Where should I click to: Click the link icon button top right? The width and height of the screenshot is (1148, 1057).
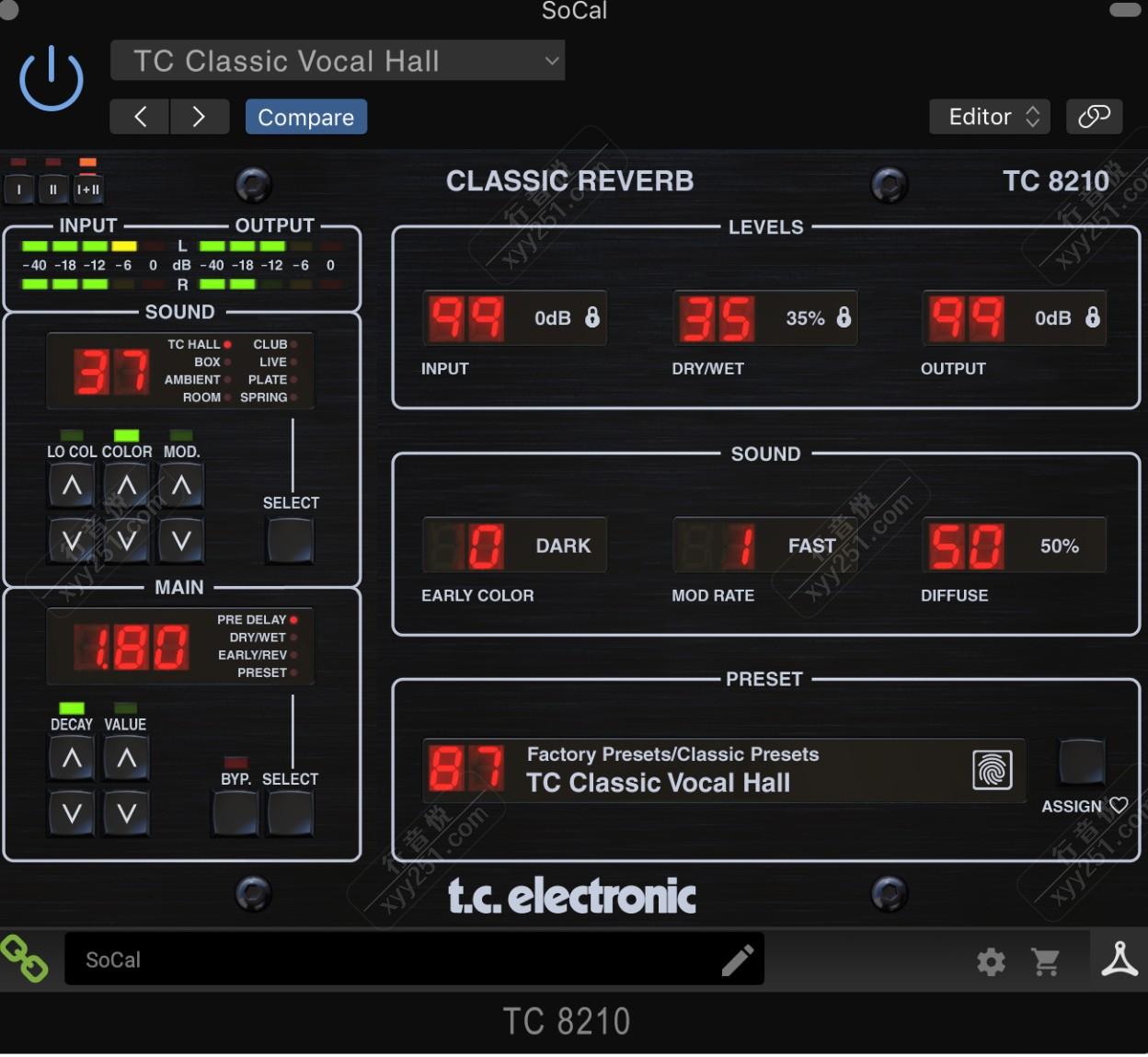click(x=1094, y=117)
